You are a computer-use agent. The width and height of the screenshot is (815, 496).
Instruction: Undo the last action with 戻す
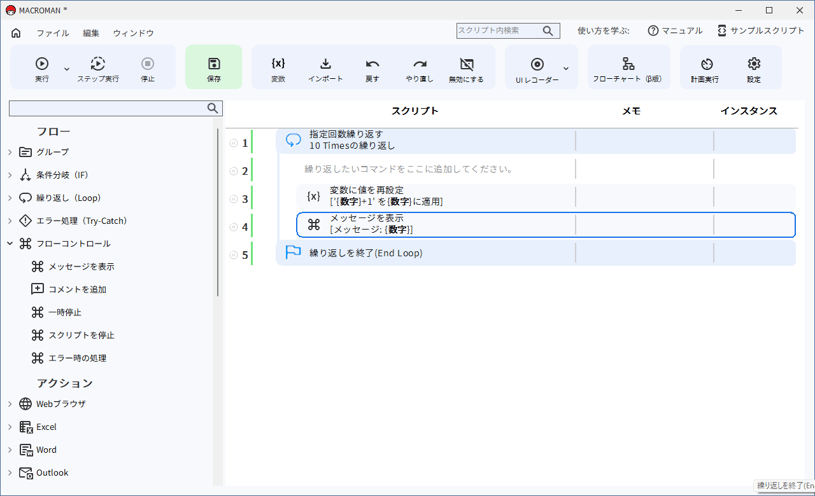(x=372, y=67)
